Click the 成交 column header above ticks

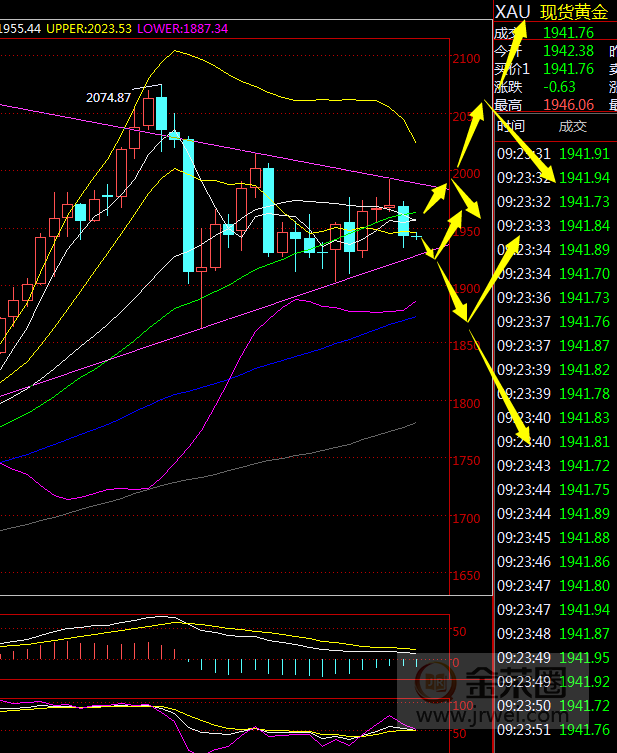(x=573, y=126)
